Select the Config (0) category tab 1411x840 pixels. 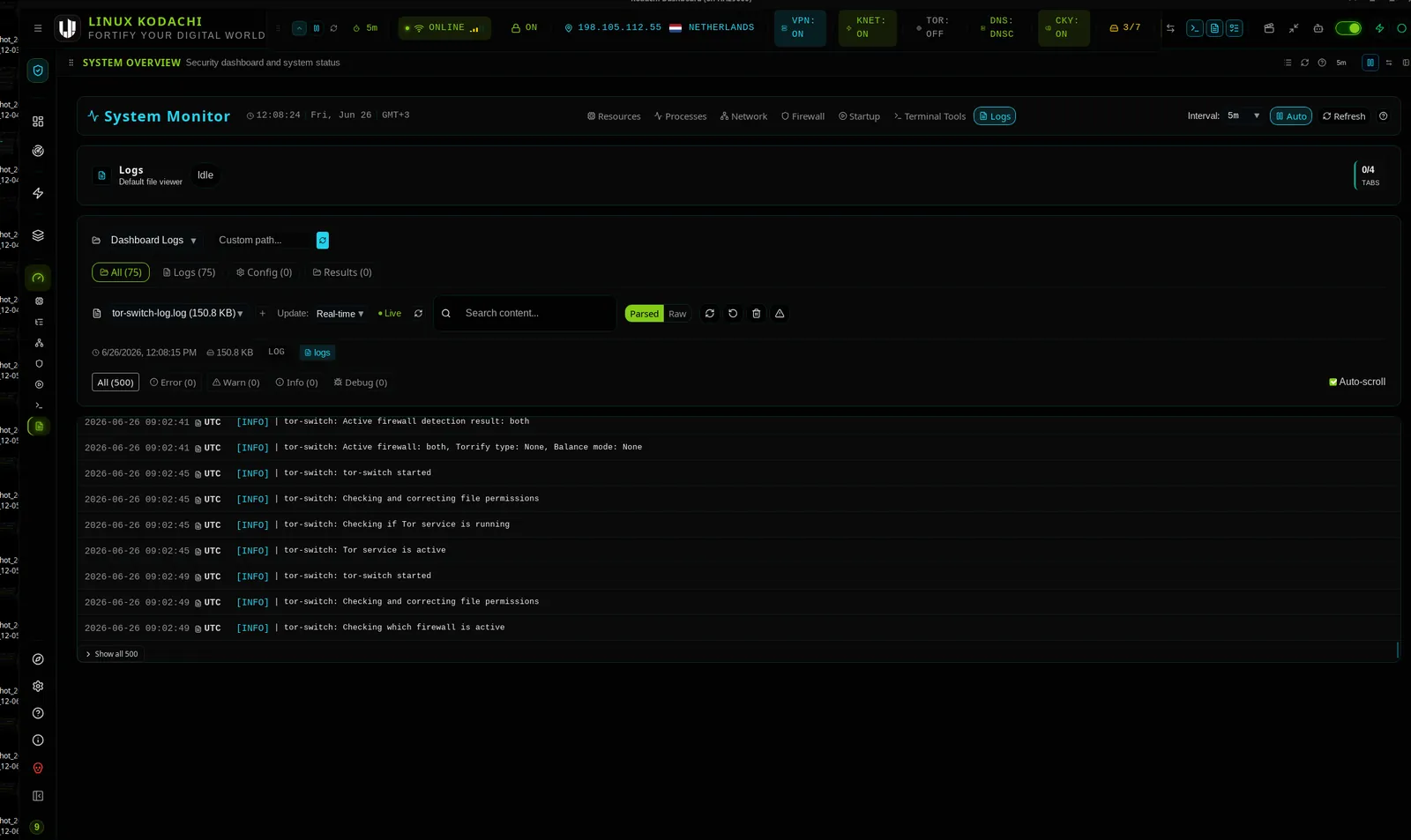pos(264,273)
